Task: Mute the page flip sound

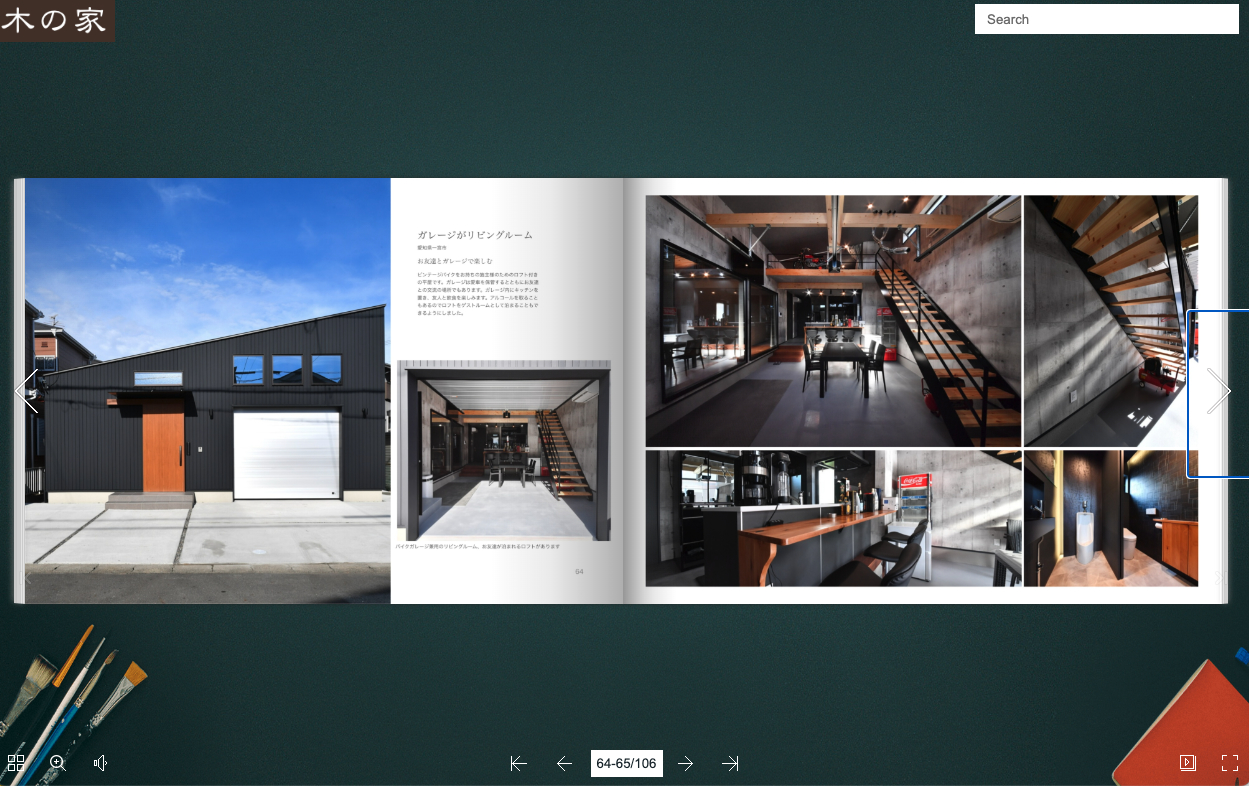Action: click(100, 763)
